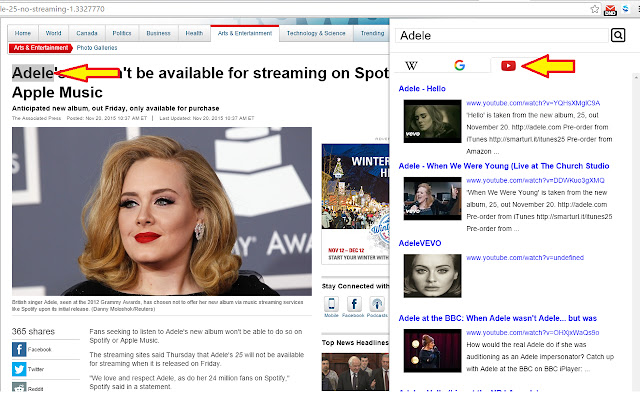
Task: Click the red Arts & Entertainment breadcrumb
Action: [x=41, y=48]
